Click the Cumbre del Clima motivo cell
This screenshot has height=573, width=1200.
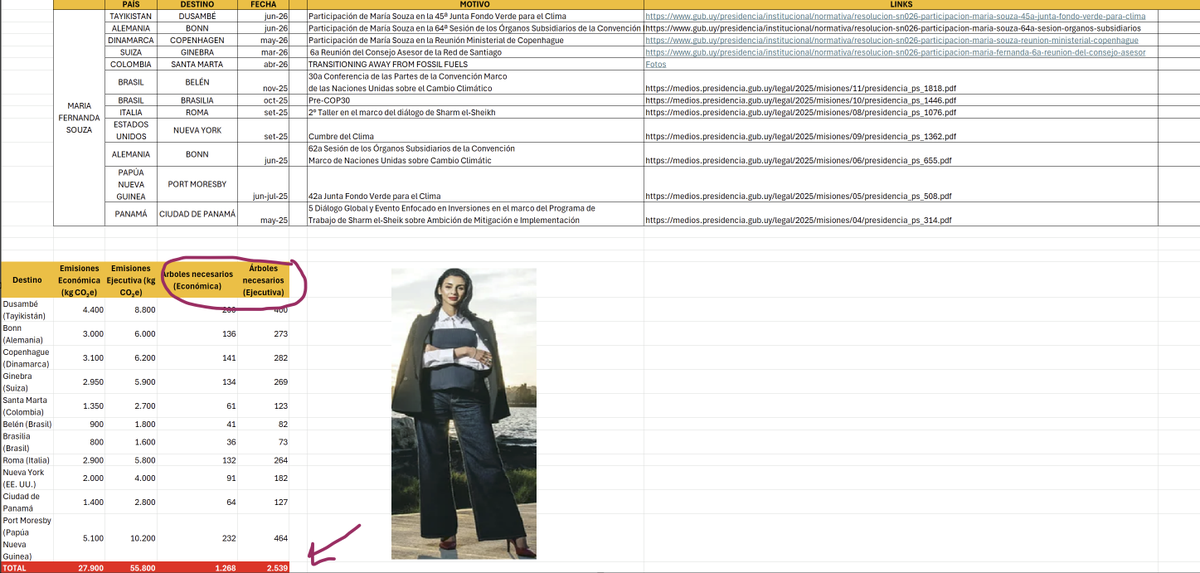475,131
